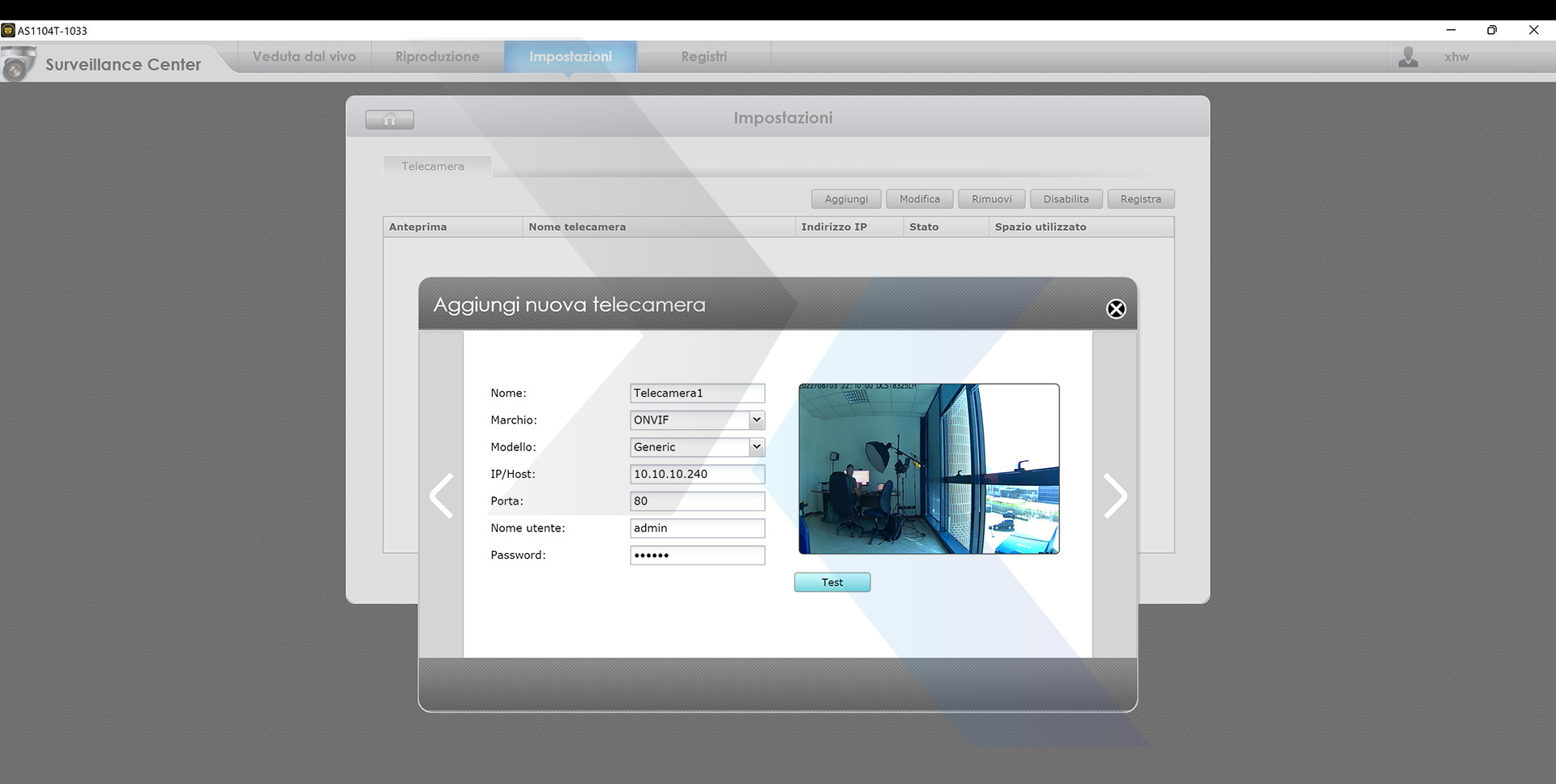Click the home icon in Impostazioni panel
The width and height of the screenshot is (1556, 784).
[390, 120]
